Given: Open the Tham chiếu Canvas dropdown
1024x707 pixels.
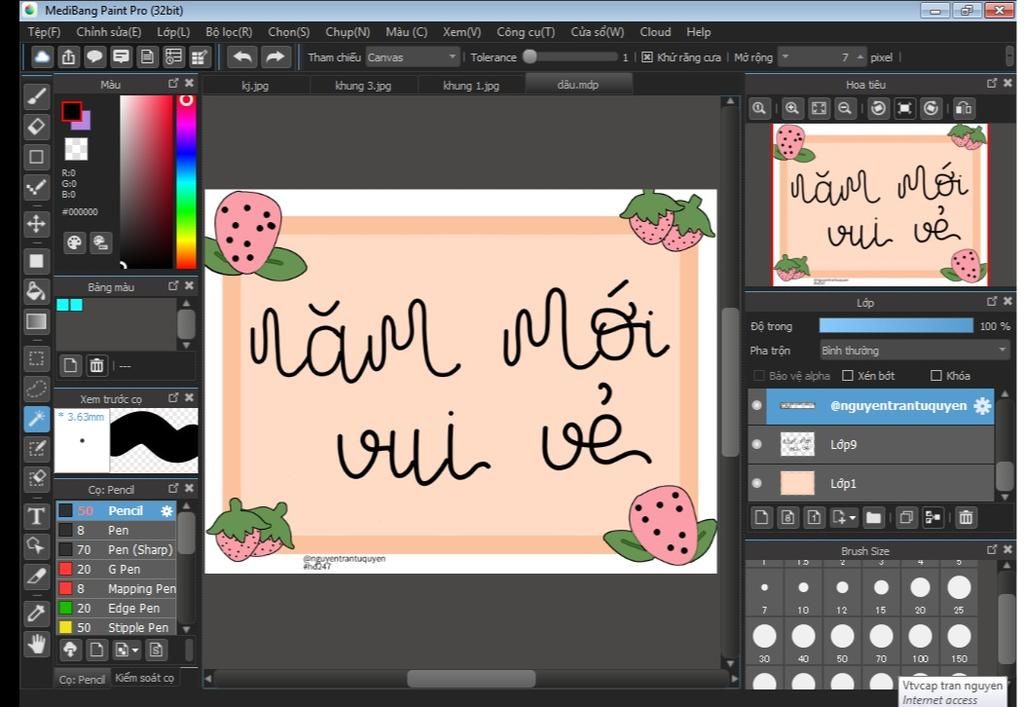Looking at the screenshot, I should (412, 57).
